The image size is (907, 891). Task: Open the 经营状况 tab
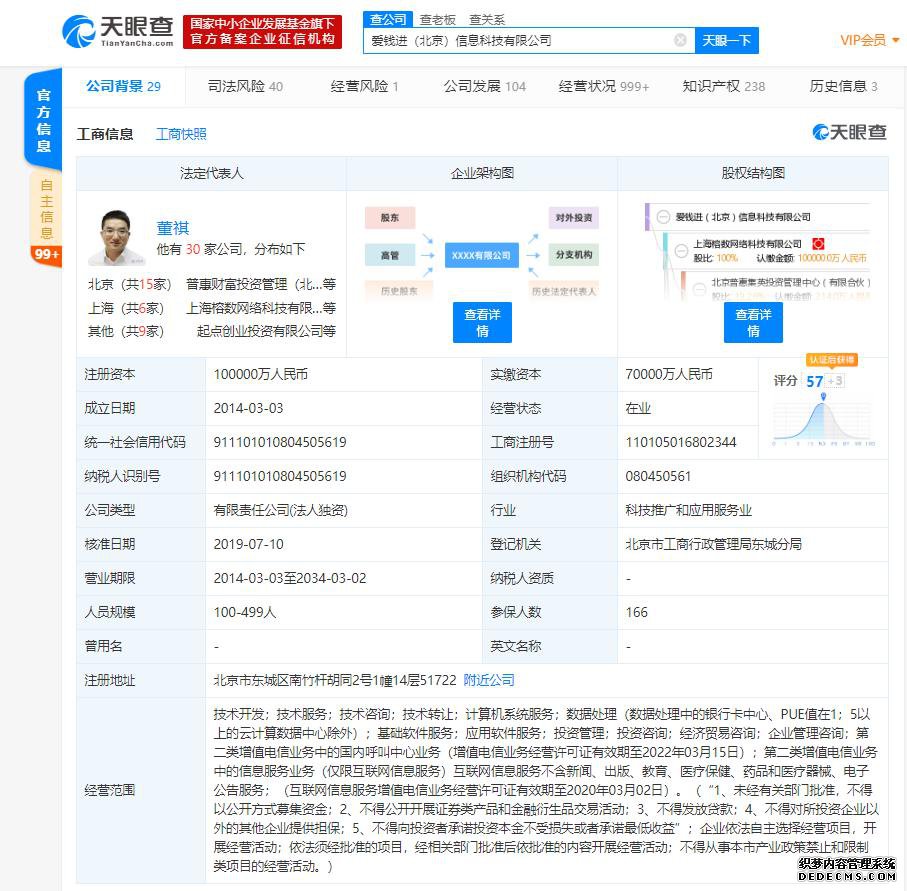603,86
